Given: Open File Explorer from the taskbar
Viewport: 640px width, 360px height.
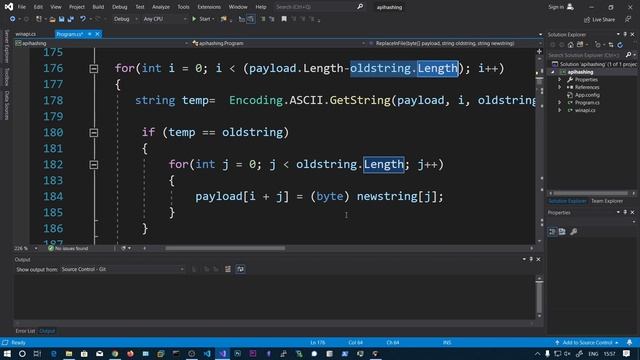Looking at the screenshot, I should pos(69,353).
